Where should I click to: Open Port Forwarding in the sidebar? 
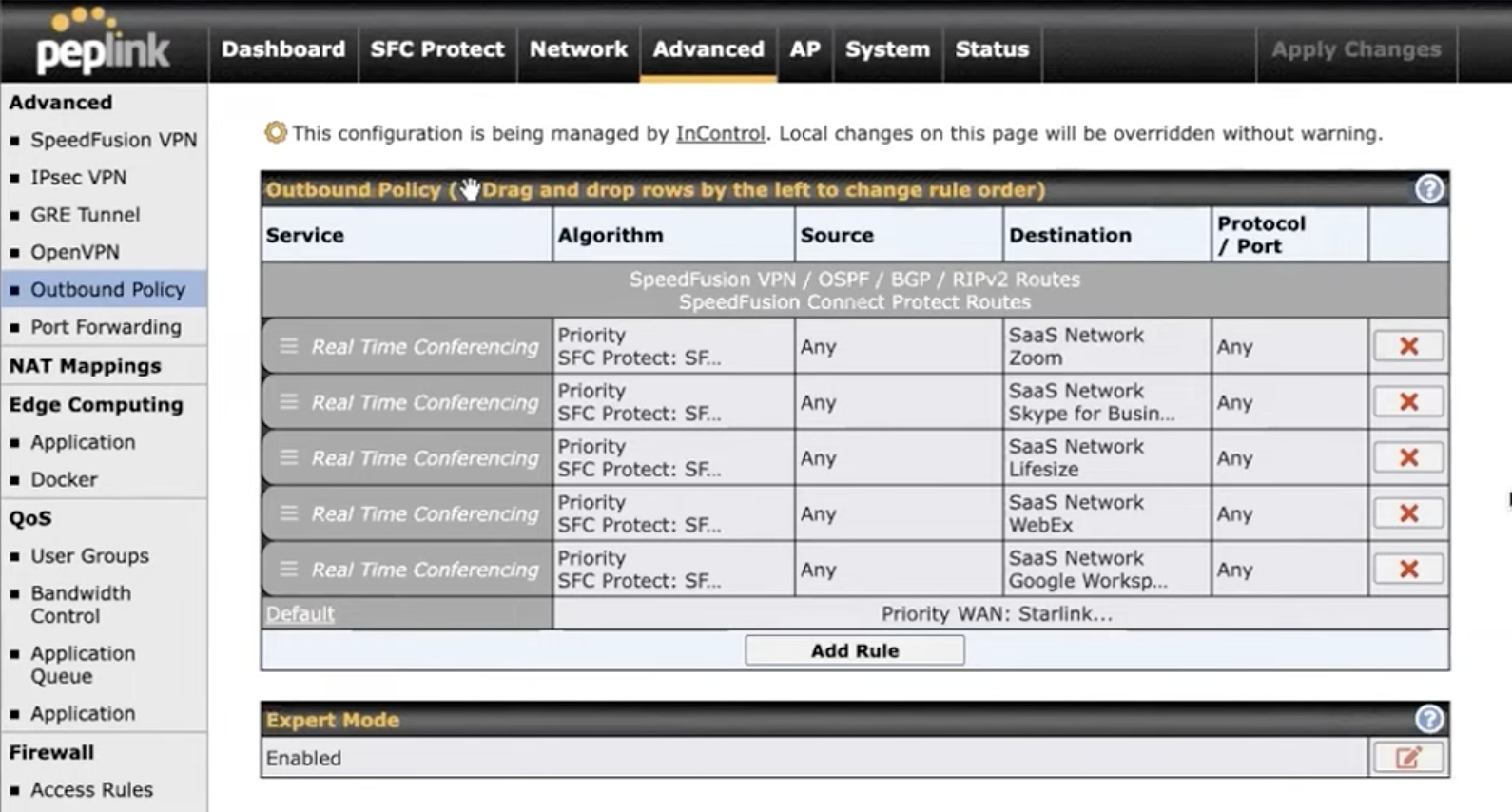(106, 327)
